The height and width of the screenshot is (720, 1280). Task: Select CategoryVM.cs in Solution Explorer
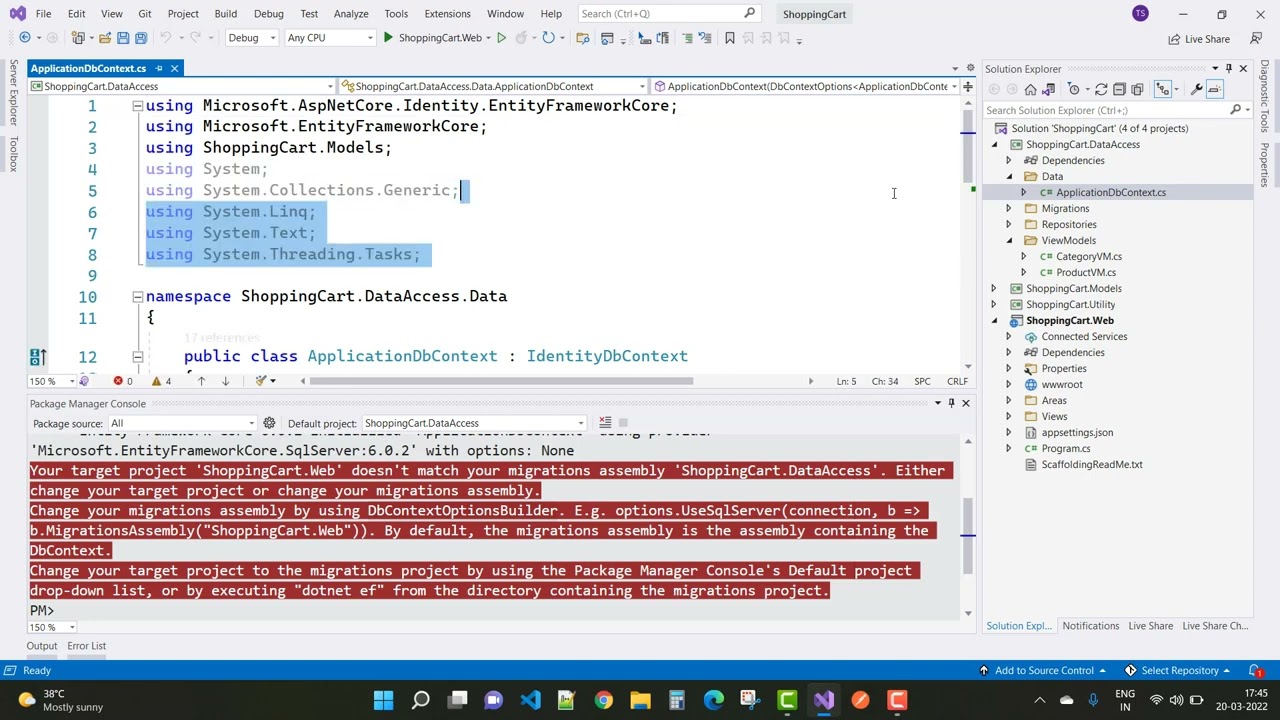tap(1088, 256)
